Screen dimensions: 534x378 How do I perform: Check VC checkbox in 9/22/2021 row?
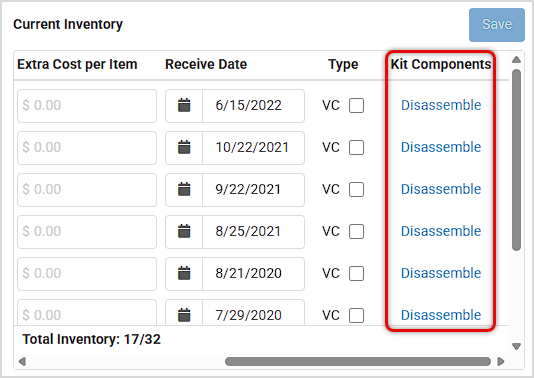tap(356, 189)
